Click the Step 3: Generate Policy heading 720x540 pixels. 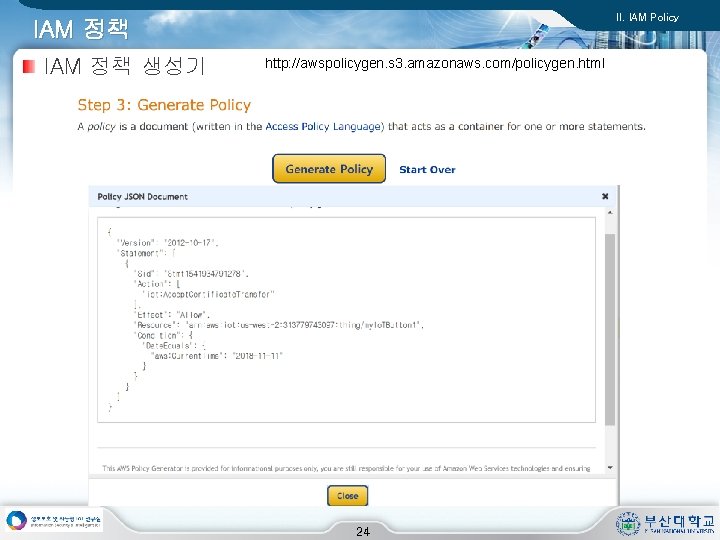[164, 105]
